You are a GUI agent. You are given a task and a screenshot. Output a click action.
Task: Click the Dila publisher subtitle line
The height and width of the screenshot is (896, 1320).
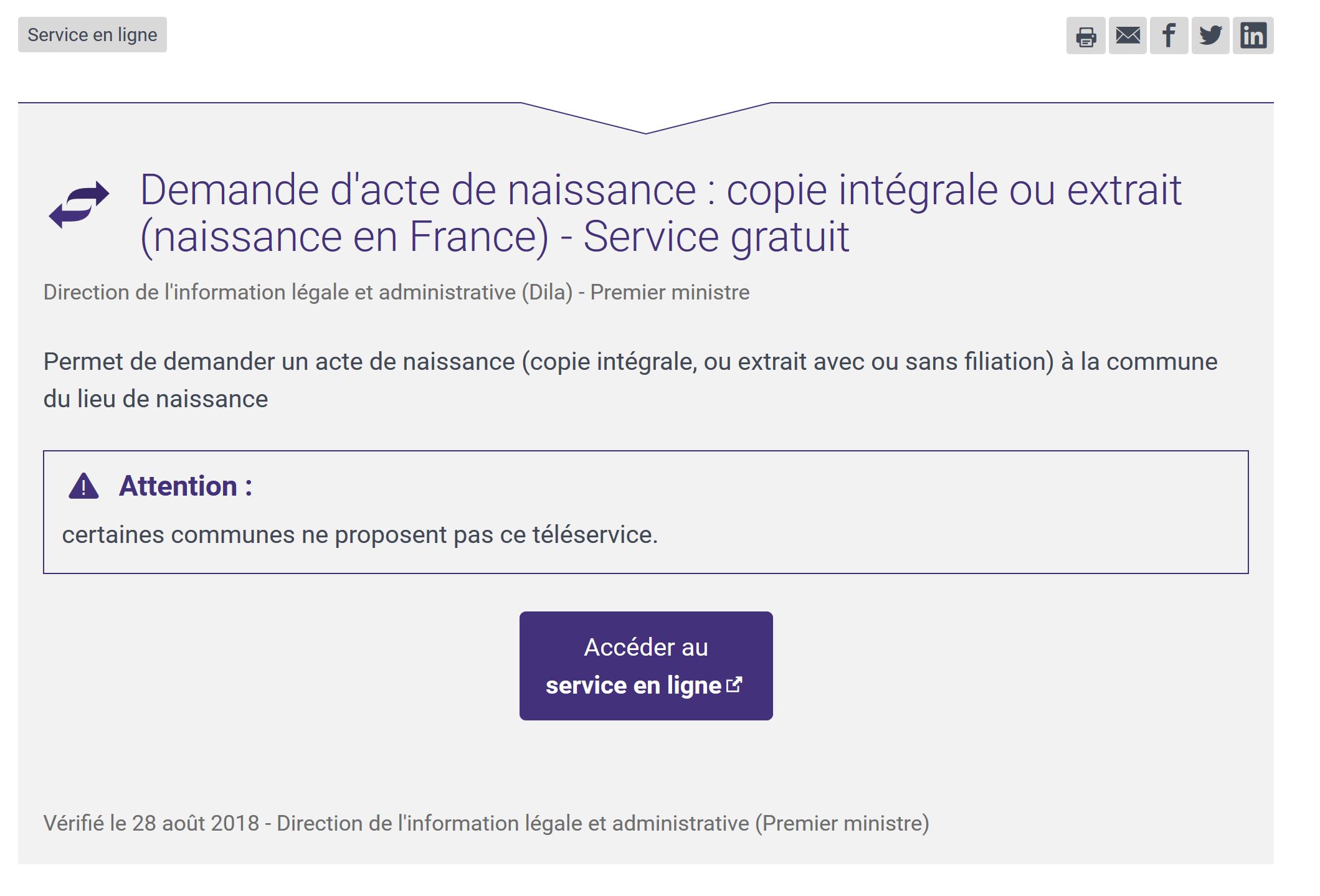[396, 292]
